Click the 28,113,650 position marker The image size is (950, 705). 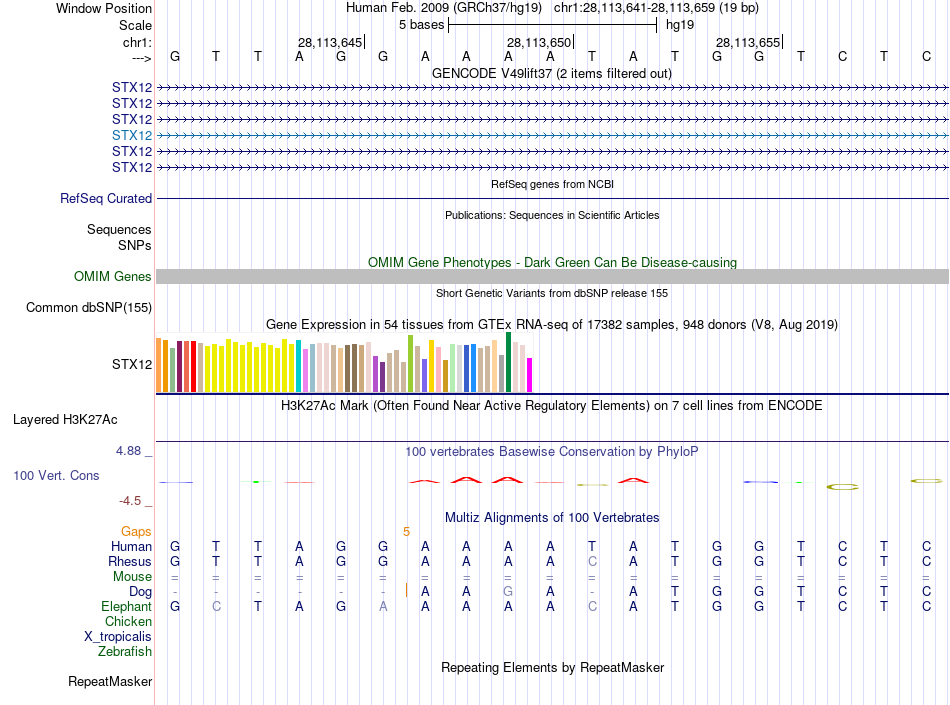click(540, 42)
